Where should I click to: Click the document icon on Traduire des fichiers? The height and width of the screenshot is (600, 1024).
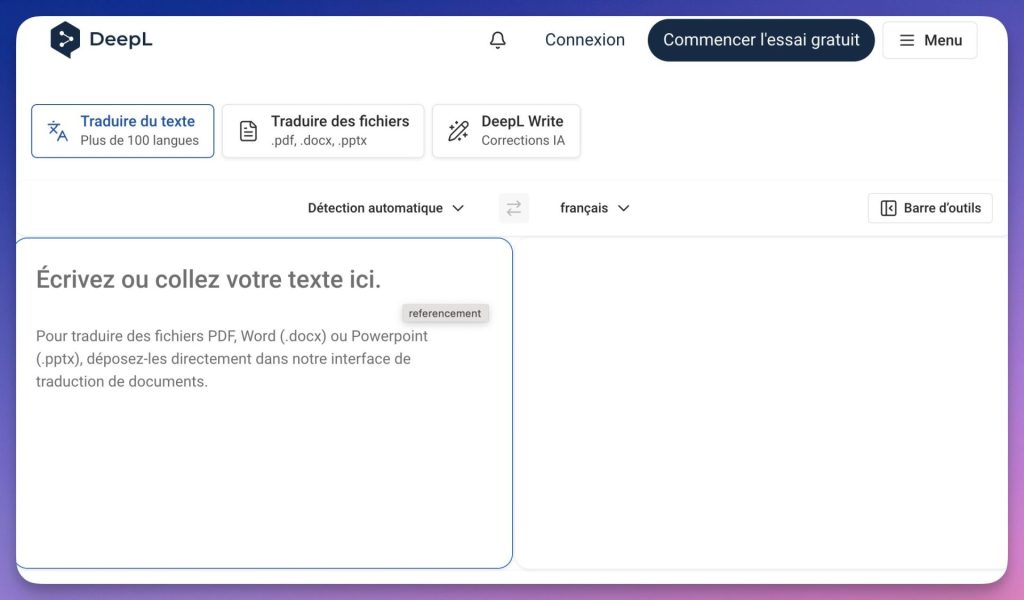248,130
